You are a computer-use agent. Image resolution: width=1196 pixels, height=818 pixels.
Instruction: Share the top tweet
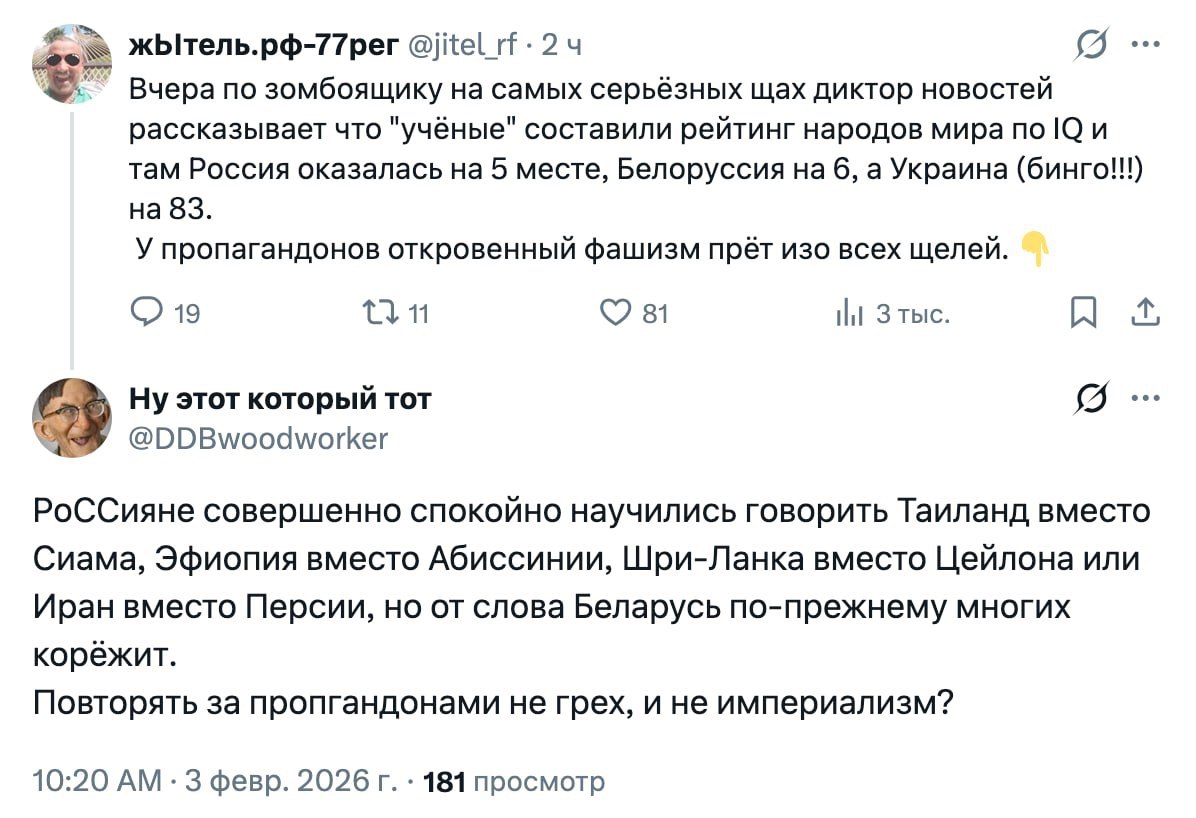point(1145,314)
